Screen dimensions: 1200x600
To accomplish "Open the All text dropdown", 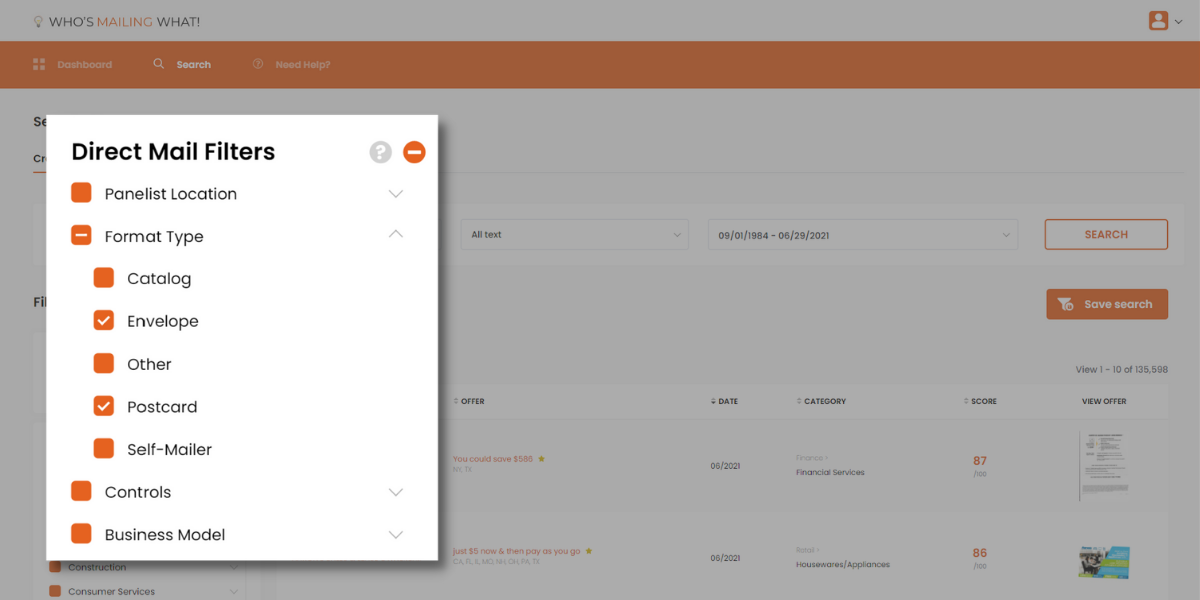I will 576,235.
